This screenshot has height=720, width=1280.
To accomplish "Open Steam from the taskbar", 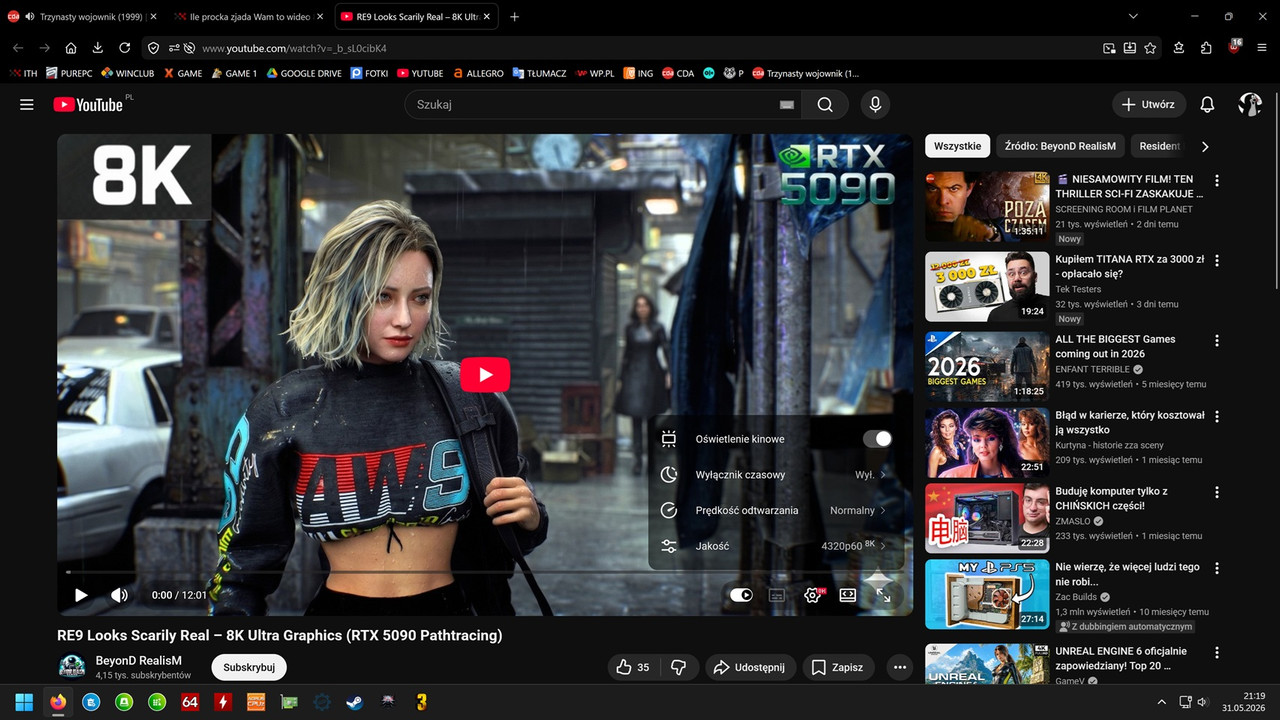I will (x=355, y=702).
